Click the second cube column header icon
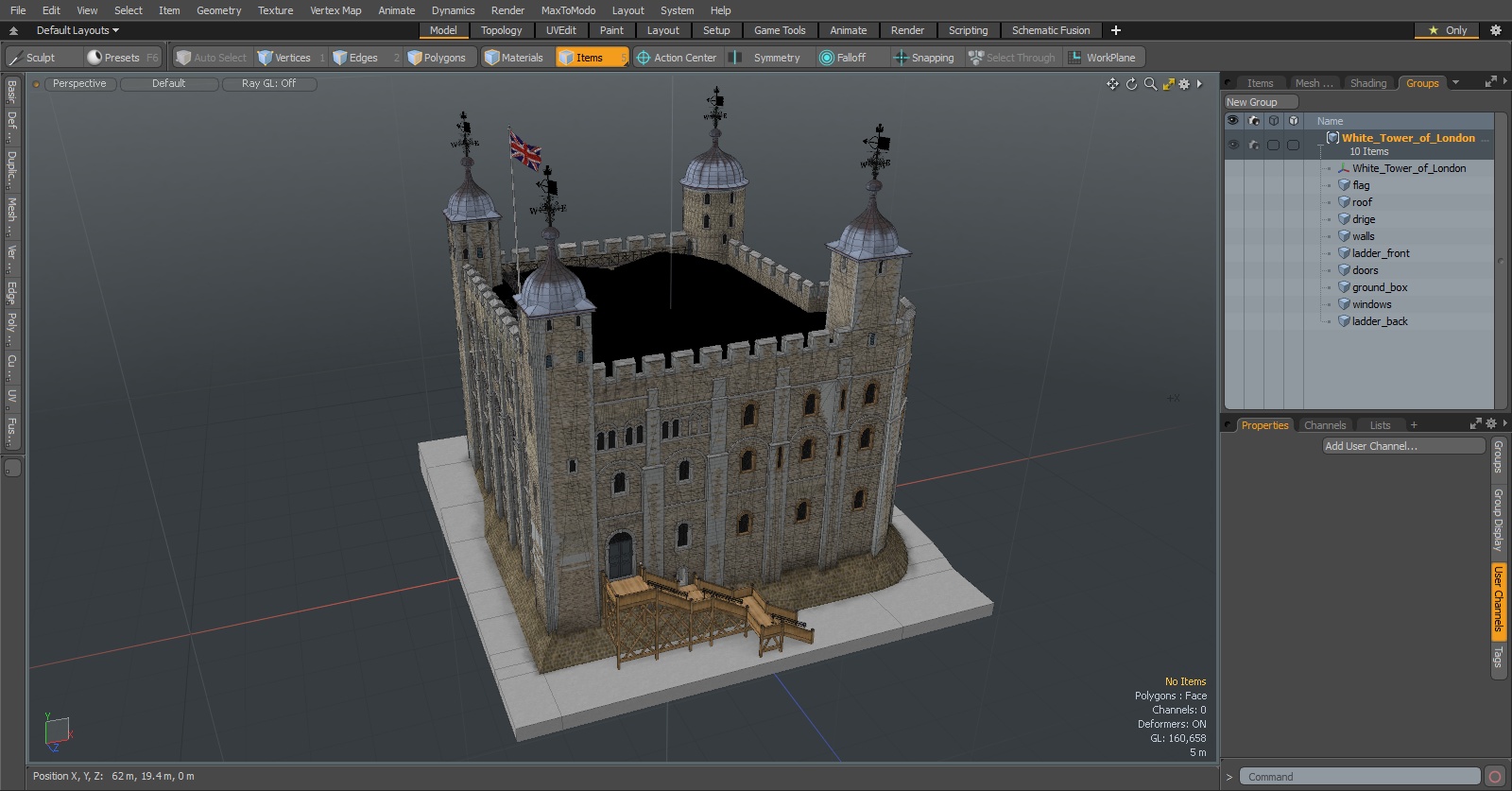The image size is (1512, 791). tap(1294, 121)
